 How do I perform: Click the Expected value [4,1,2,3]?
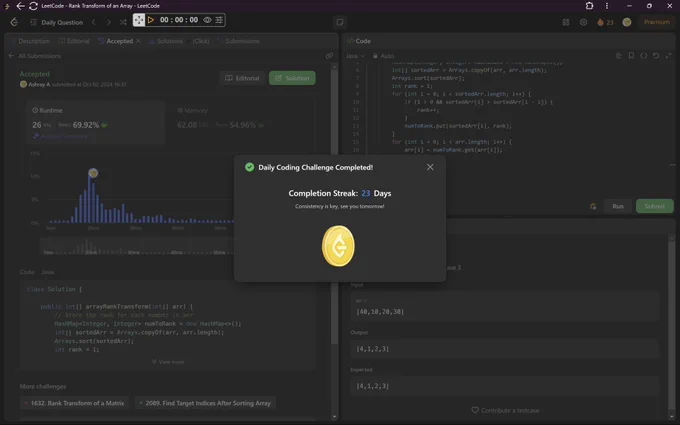pyautogui.click(x=372, y=386)
